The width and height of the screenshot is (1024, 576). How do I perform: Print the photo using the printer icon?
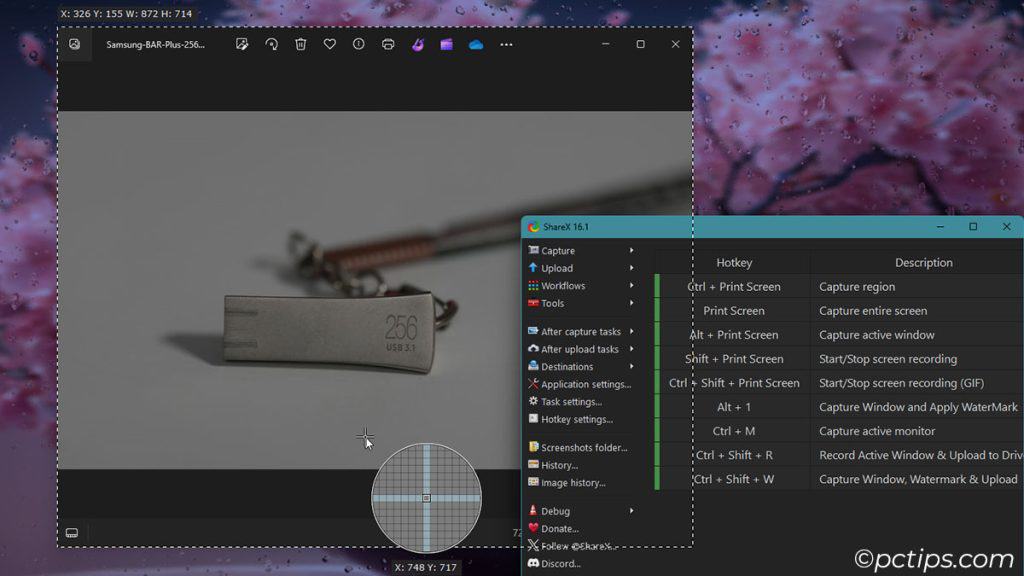coord(388,44)
